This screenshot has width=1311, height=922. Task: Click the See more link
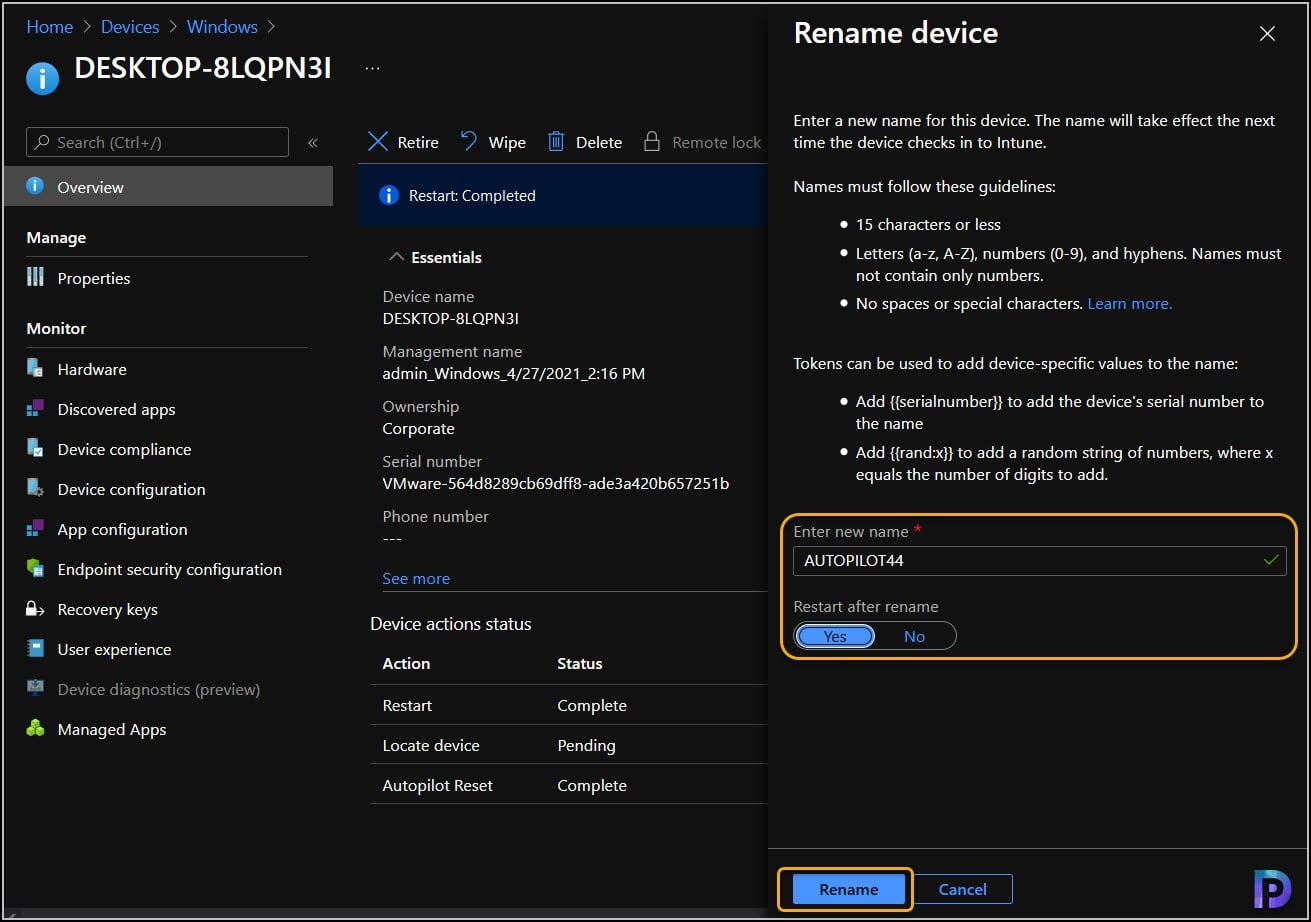pyautogui.click(x=416, y=578)
